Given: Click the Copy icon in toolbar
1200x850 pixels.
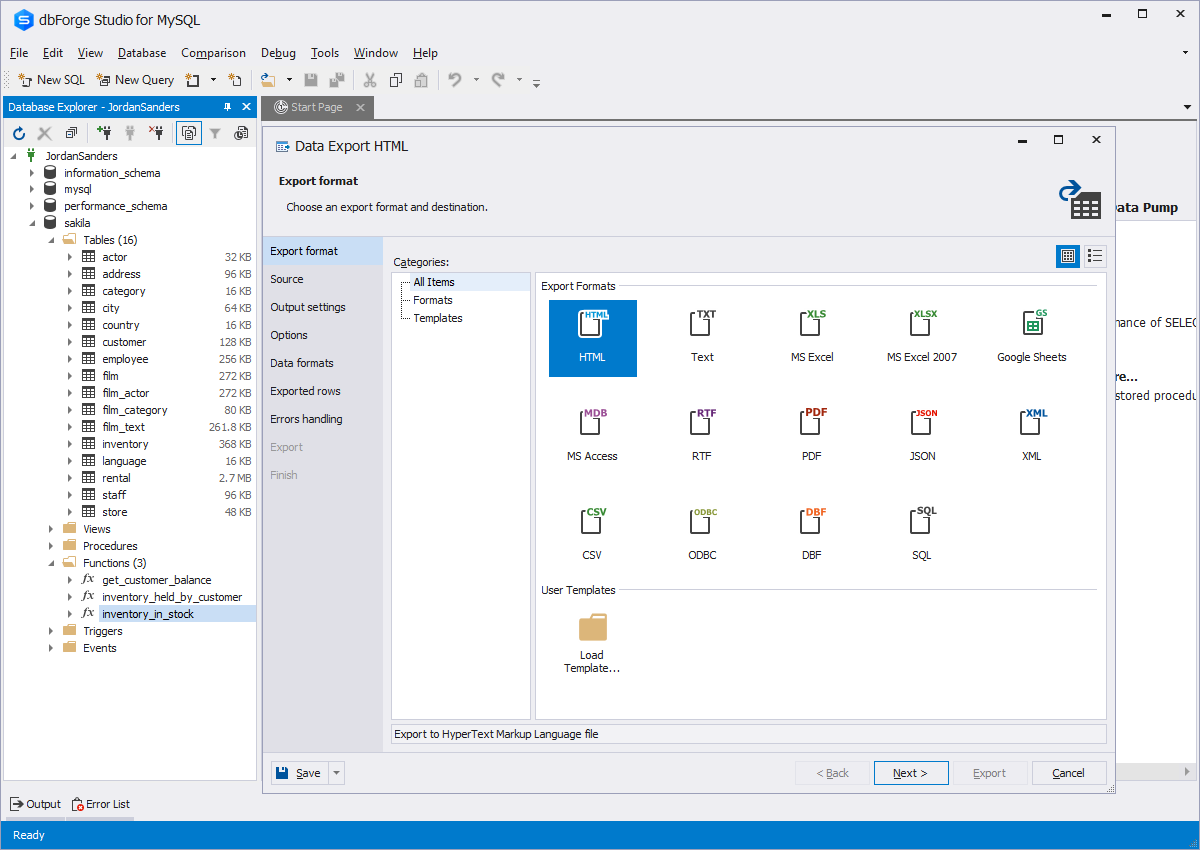Looking at the screenshot, I should pyautogui.click(x=396, y=80).
